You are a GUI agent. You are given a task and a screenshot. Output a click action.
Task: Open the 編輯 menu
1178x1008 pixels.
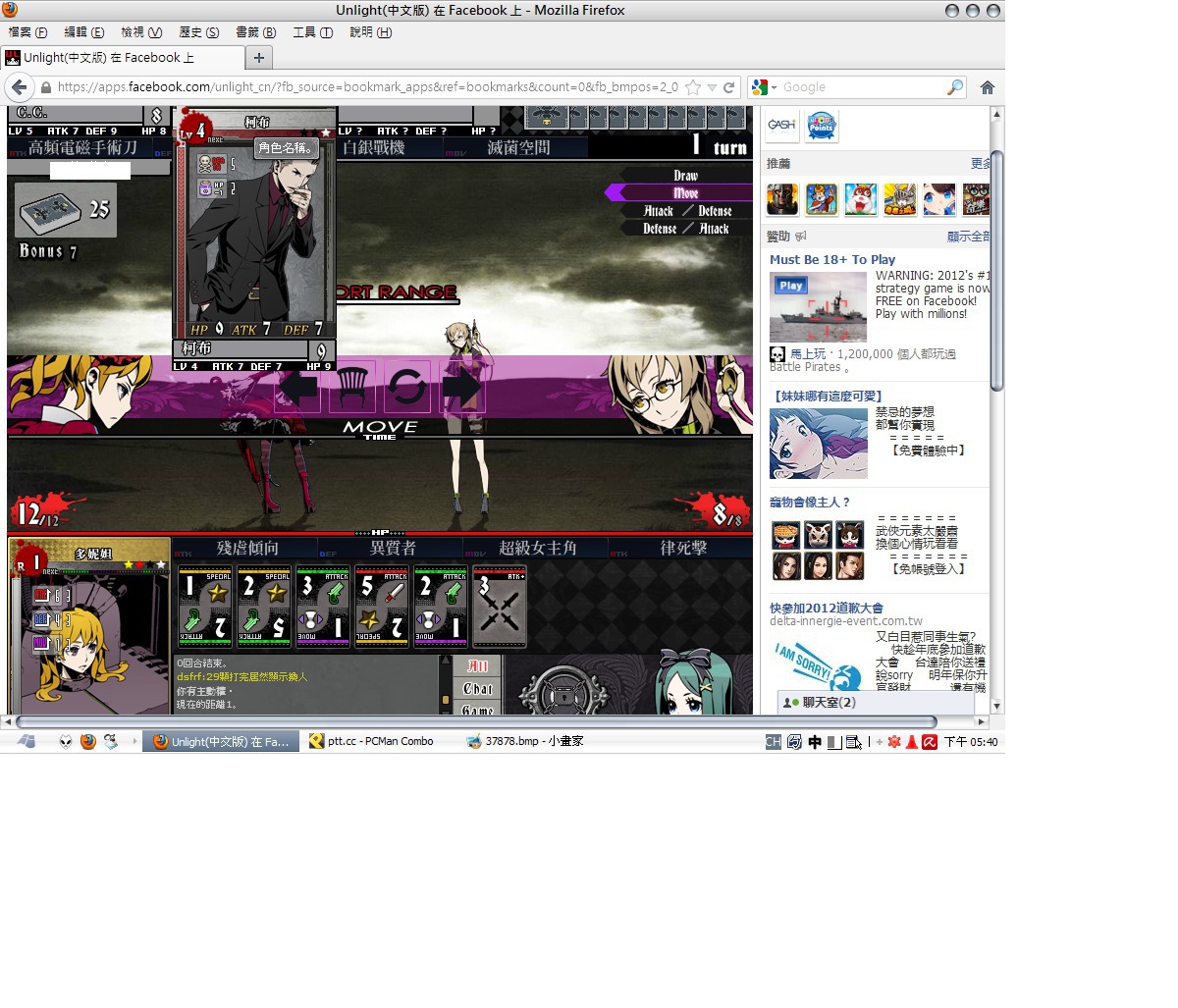click(83, 32)
